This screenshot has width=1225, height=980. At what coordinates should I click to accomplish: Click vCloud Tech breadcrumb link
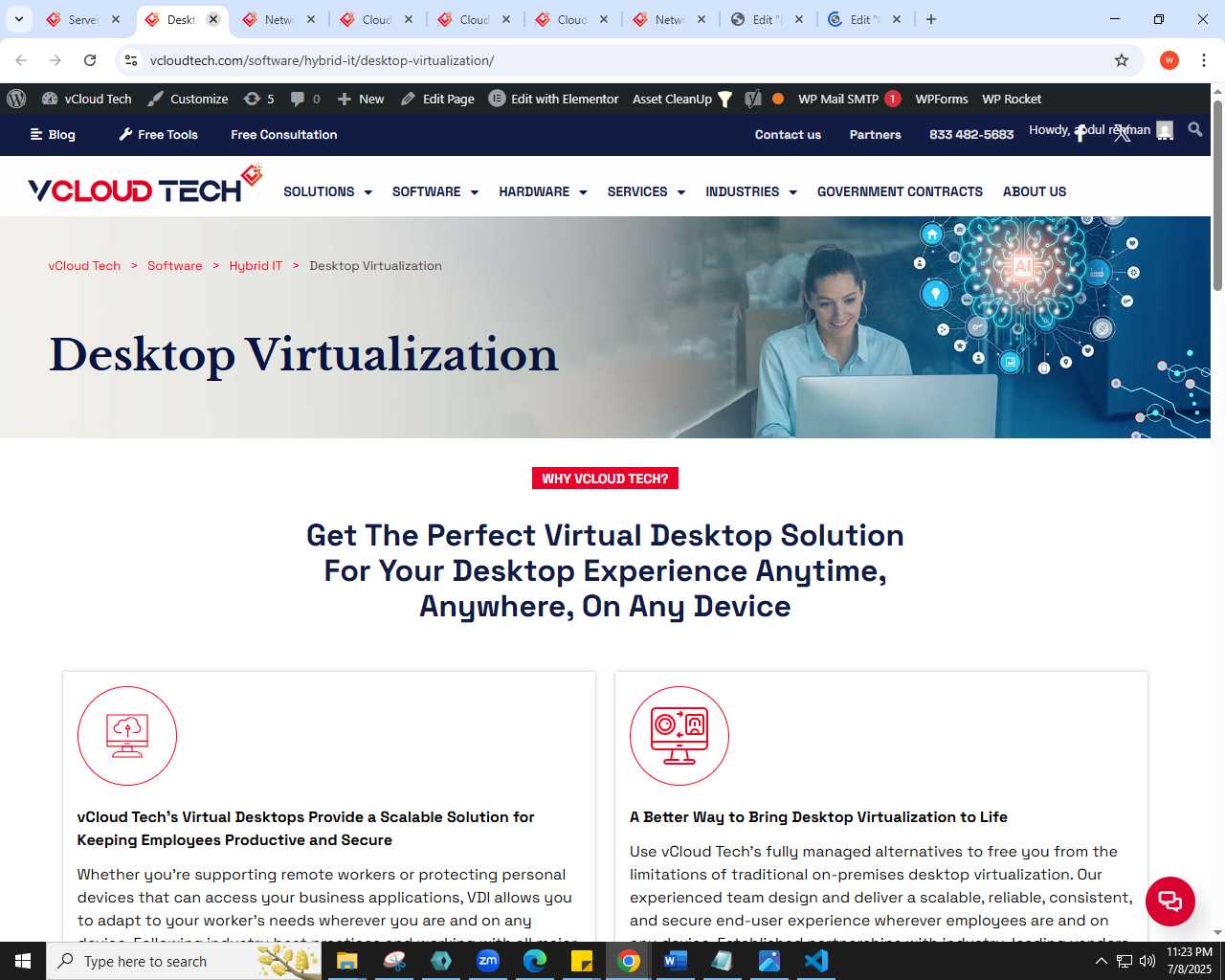point(84,266)
